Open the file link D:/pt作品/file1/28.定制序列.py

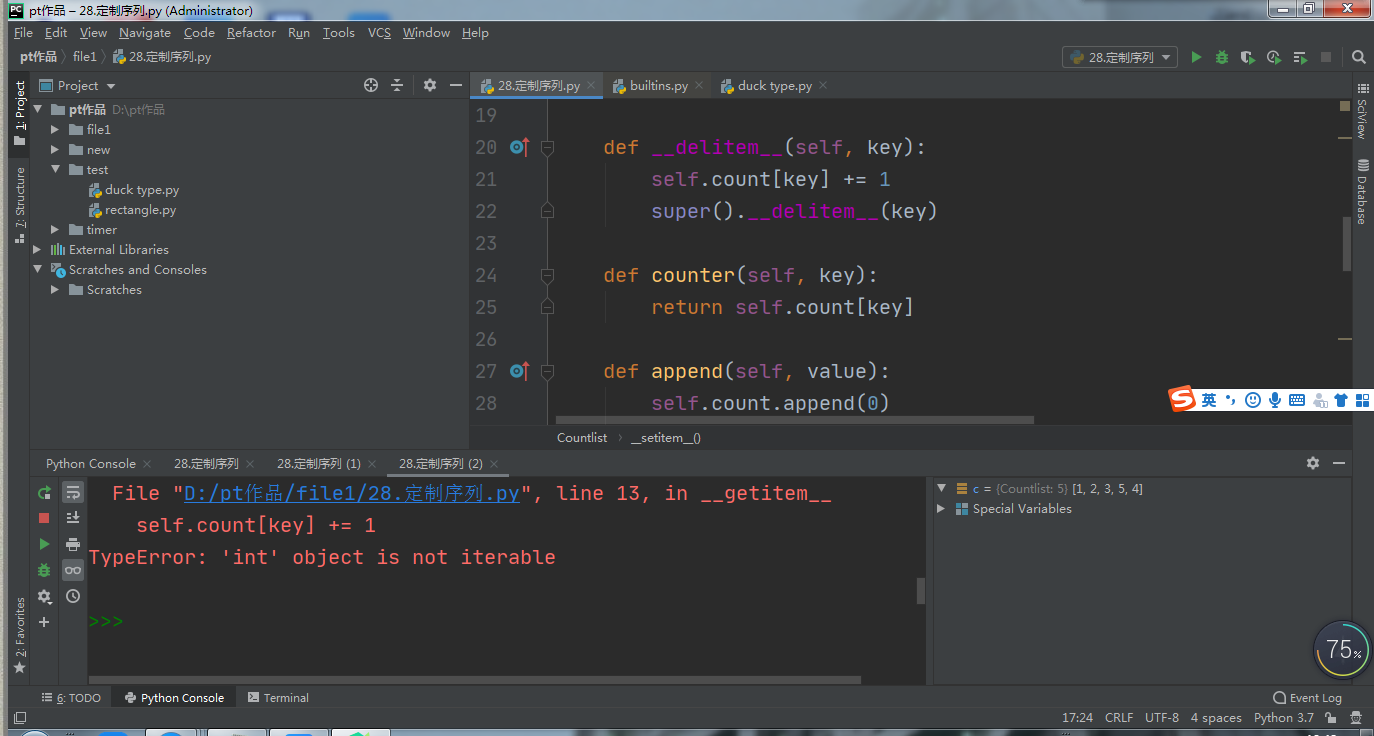352,493
